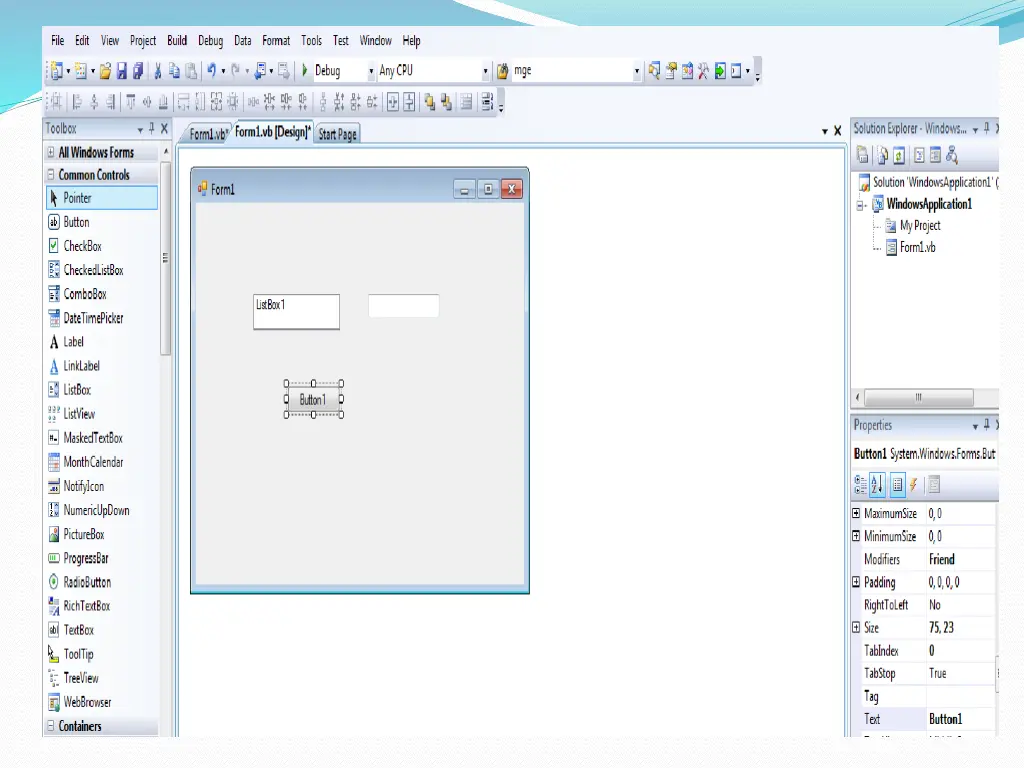
Task: Open Solution Explorer Properties icon
Action: (x=863, y=155)
